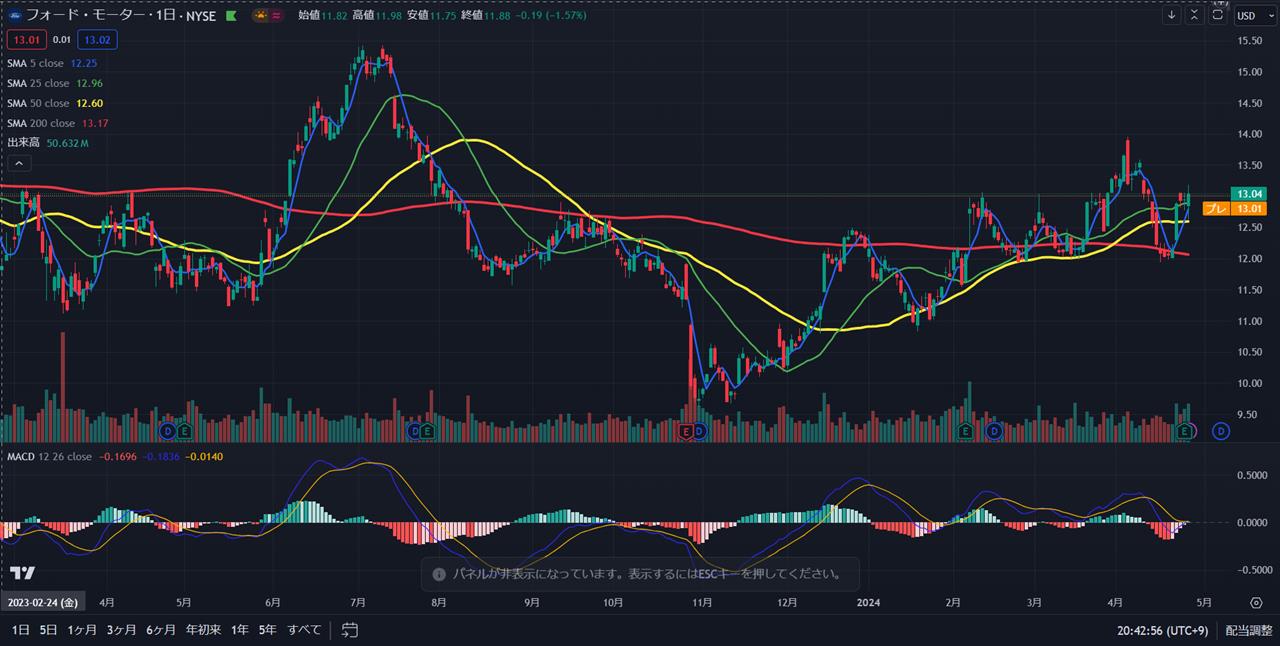
Task: Click the green market-open flag icon
Action: pos(231,16)
